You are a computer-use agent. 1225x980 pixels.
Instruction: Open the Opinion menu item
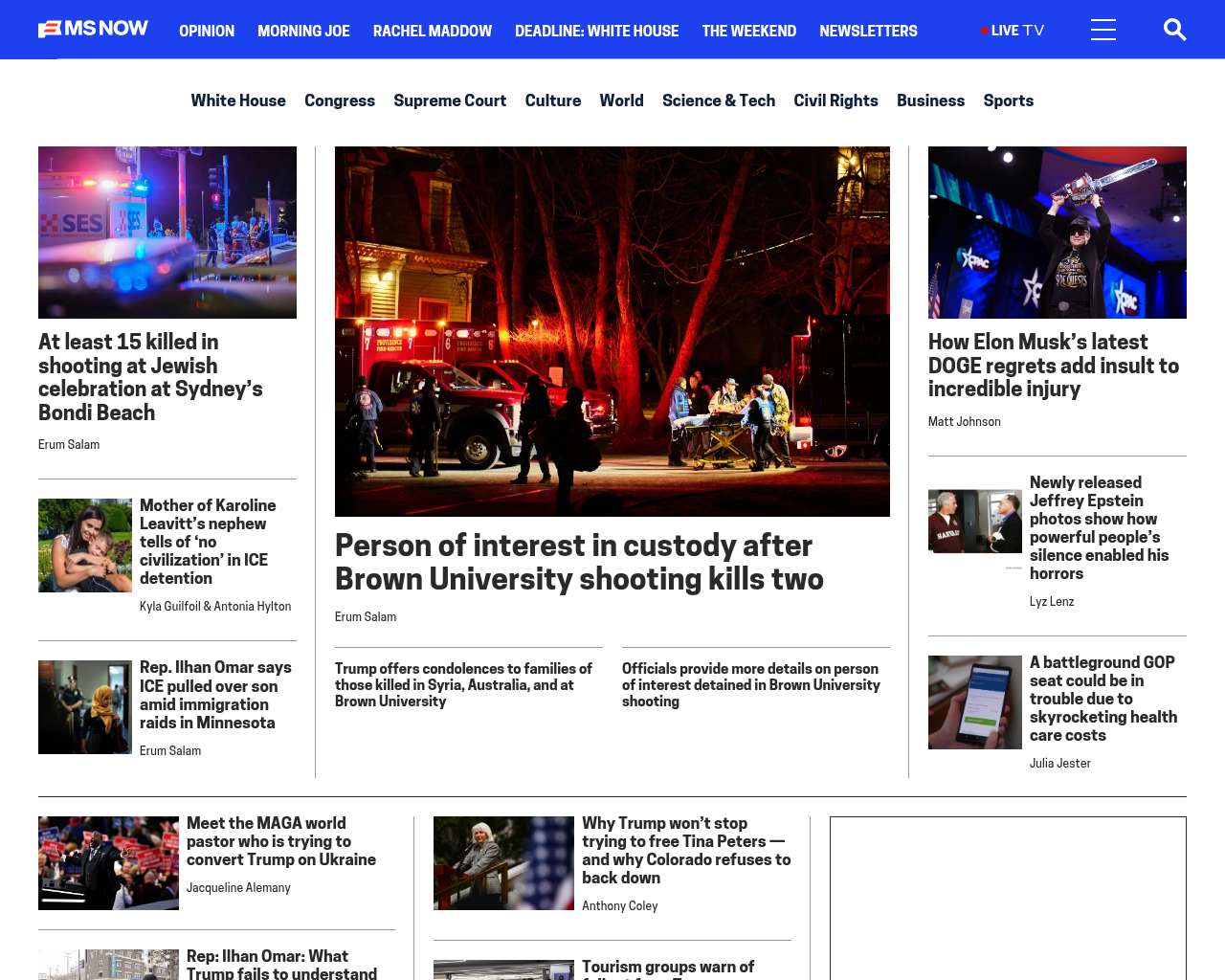click(207, 31)
